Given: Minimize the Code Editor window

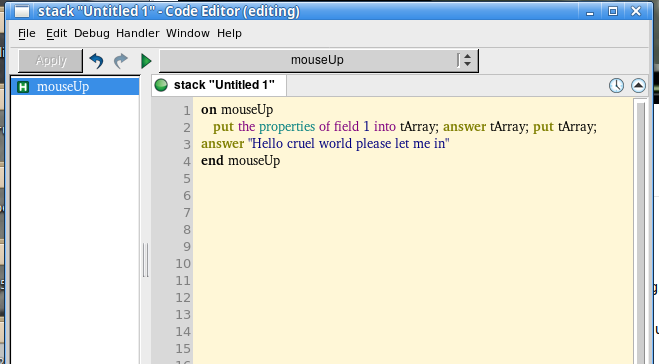Looking at the screenshot, I should pos(590,12).
